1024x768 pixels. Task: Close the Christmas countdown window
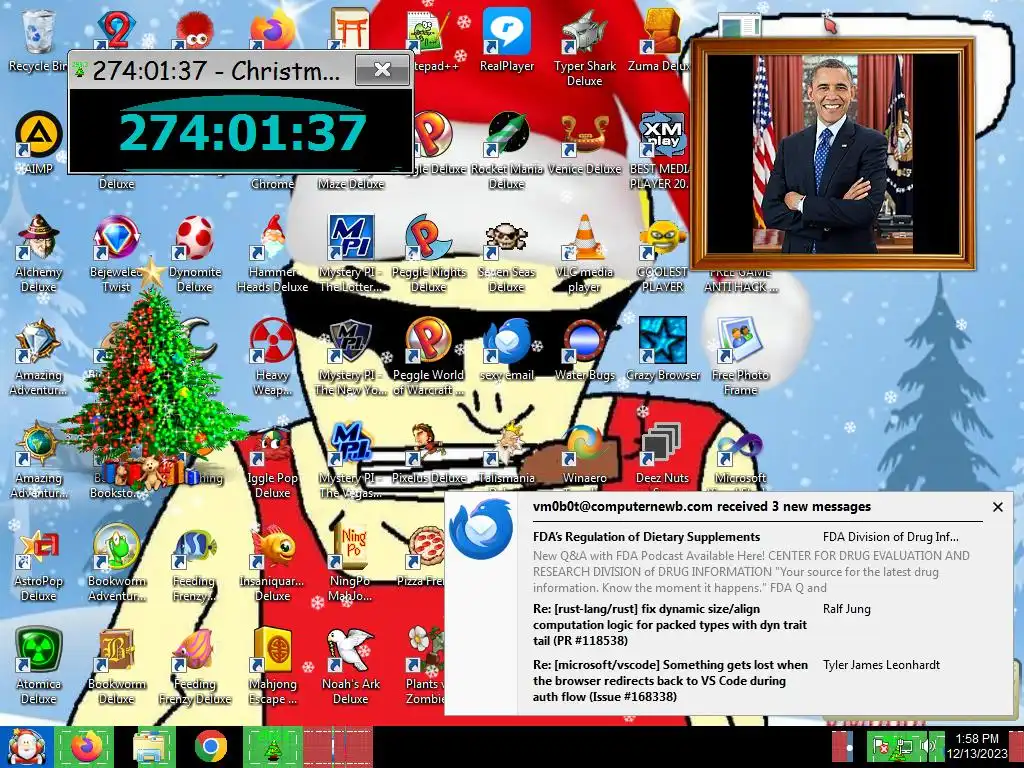[382, 70]
